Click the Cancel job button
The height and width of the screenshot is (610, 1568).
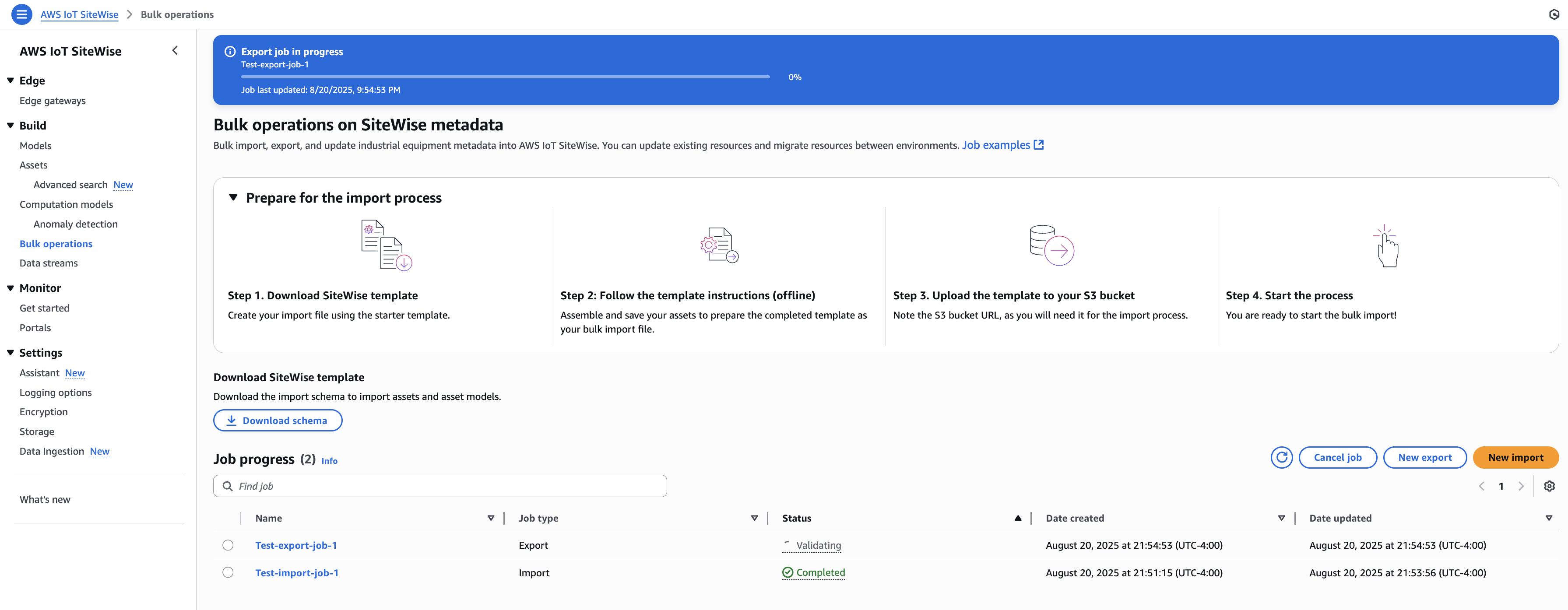pyautogui.click(x=1337, y=457)
